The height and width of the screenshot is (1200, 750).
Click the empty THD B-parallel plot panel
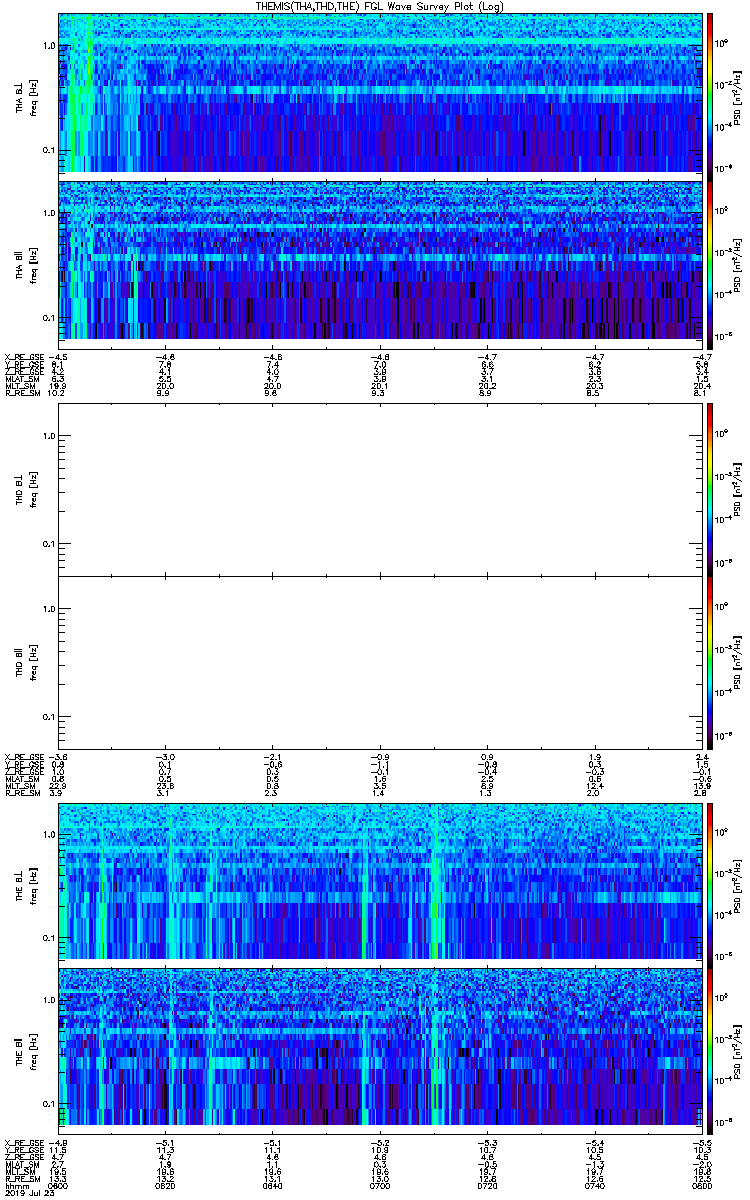[x=379, y=662]
